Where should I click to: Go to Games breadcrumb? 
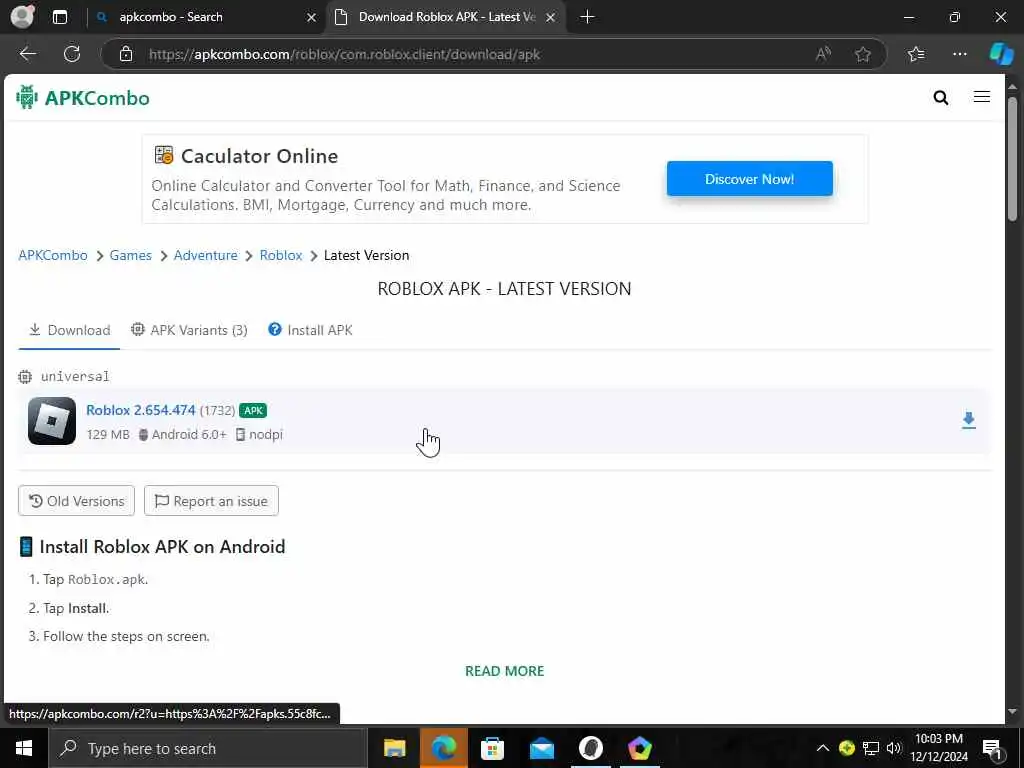(131, 255)
